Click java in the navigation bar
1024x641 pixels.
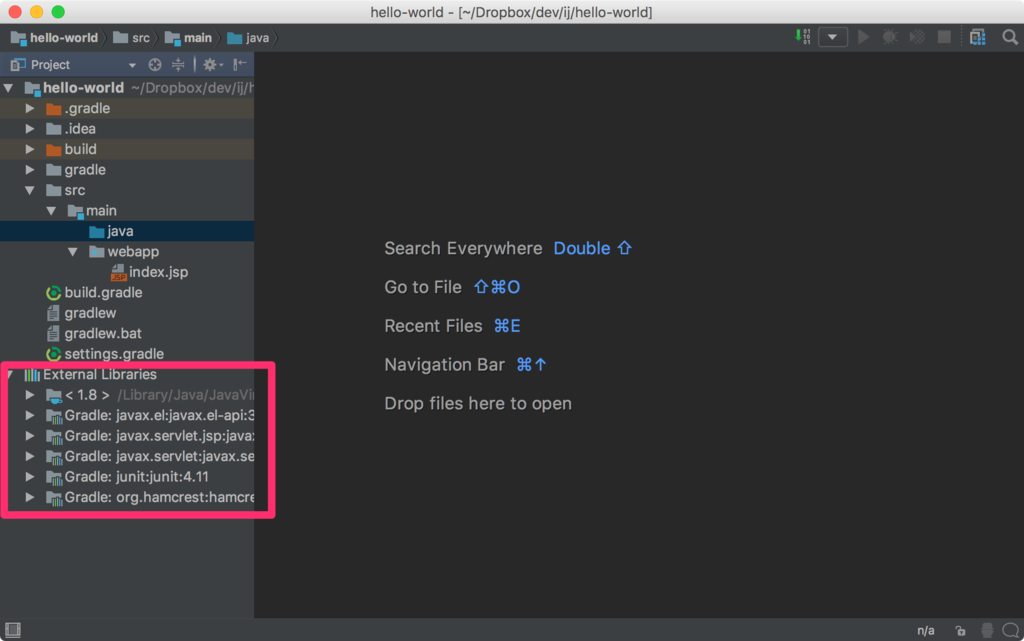pyautogui.click(x=248, y=38)
